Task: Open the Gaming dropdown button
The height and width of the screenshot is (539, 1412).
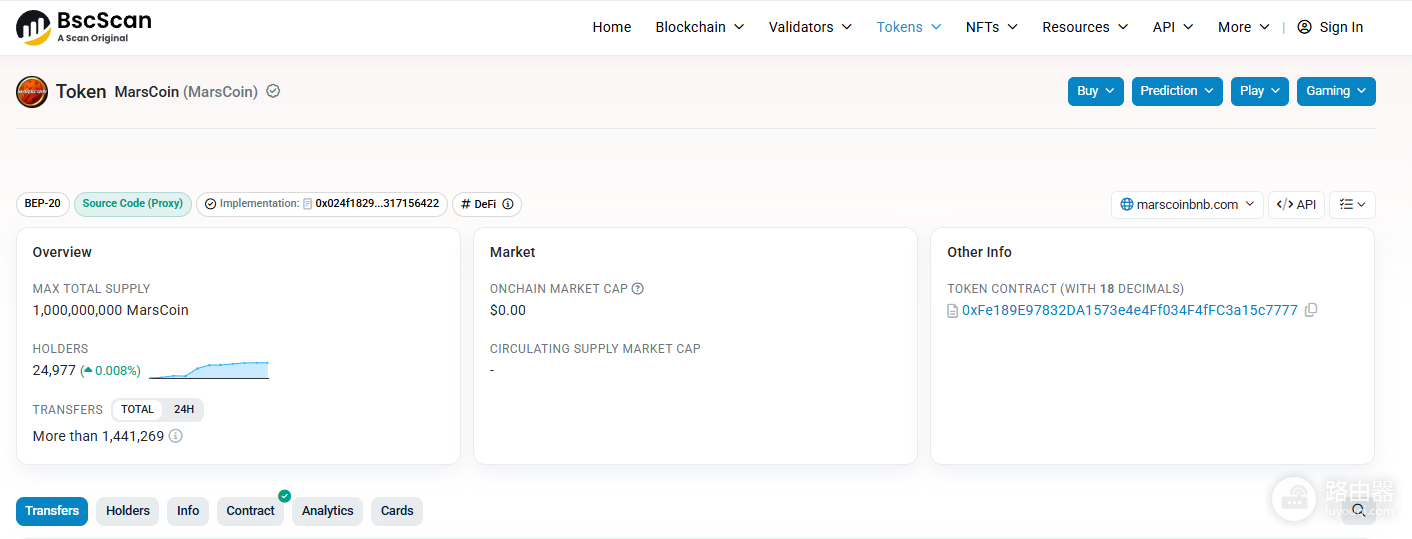Action: (x=1336, y=91)
